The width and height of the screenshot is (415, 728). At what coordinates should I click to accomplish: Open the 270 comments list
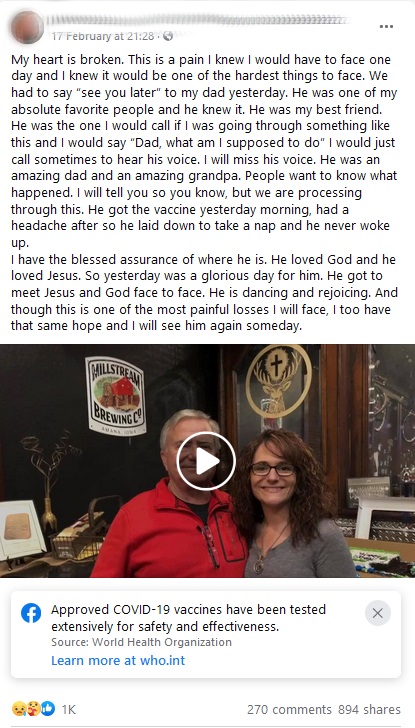click(x=289, y=709)
